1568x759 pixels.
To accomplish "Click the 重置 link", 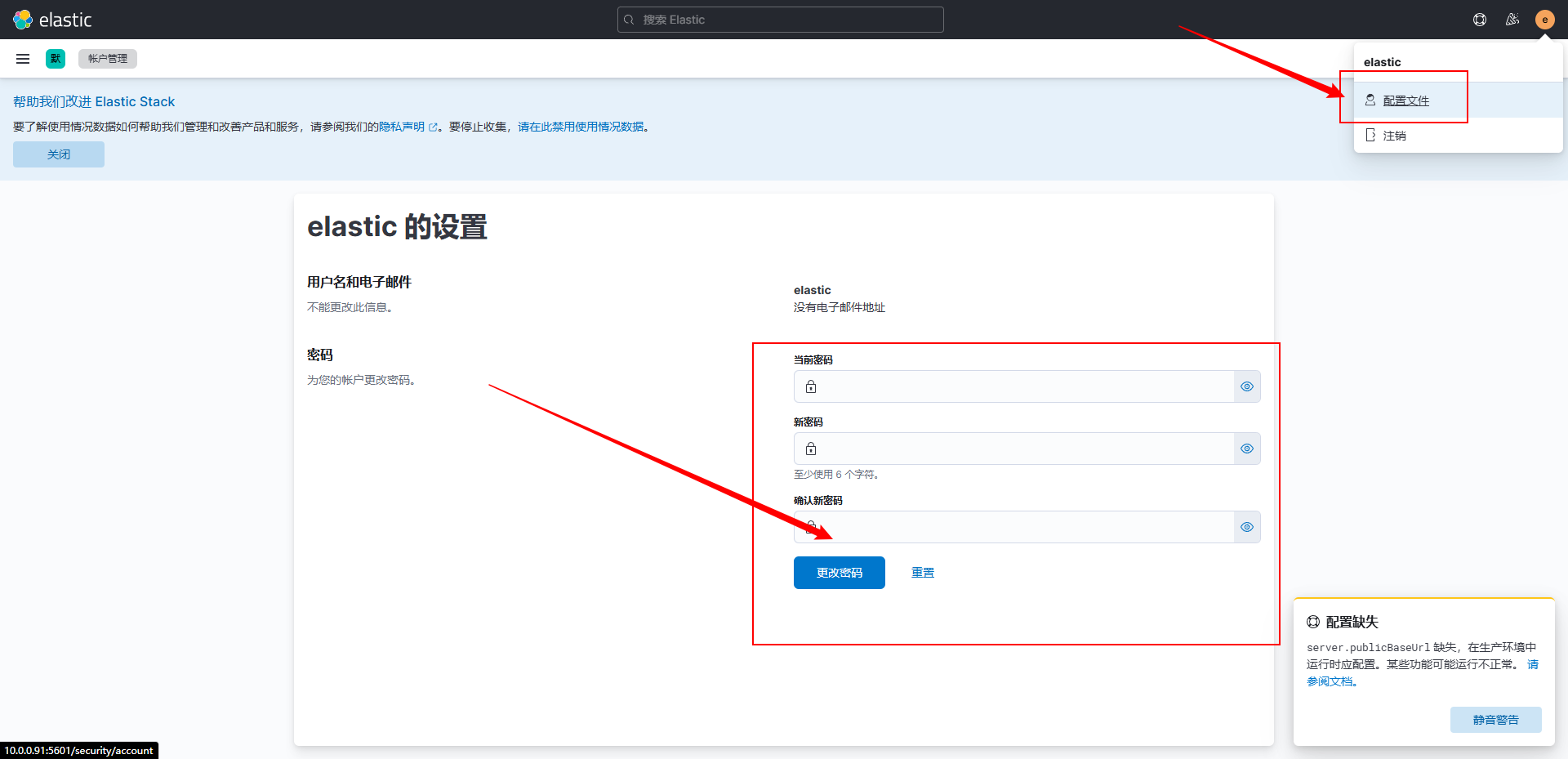I will (923, 573).
